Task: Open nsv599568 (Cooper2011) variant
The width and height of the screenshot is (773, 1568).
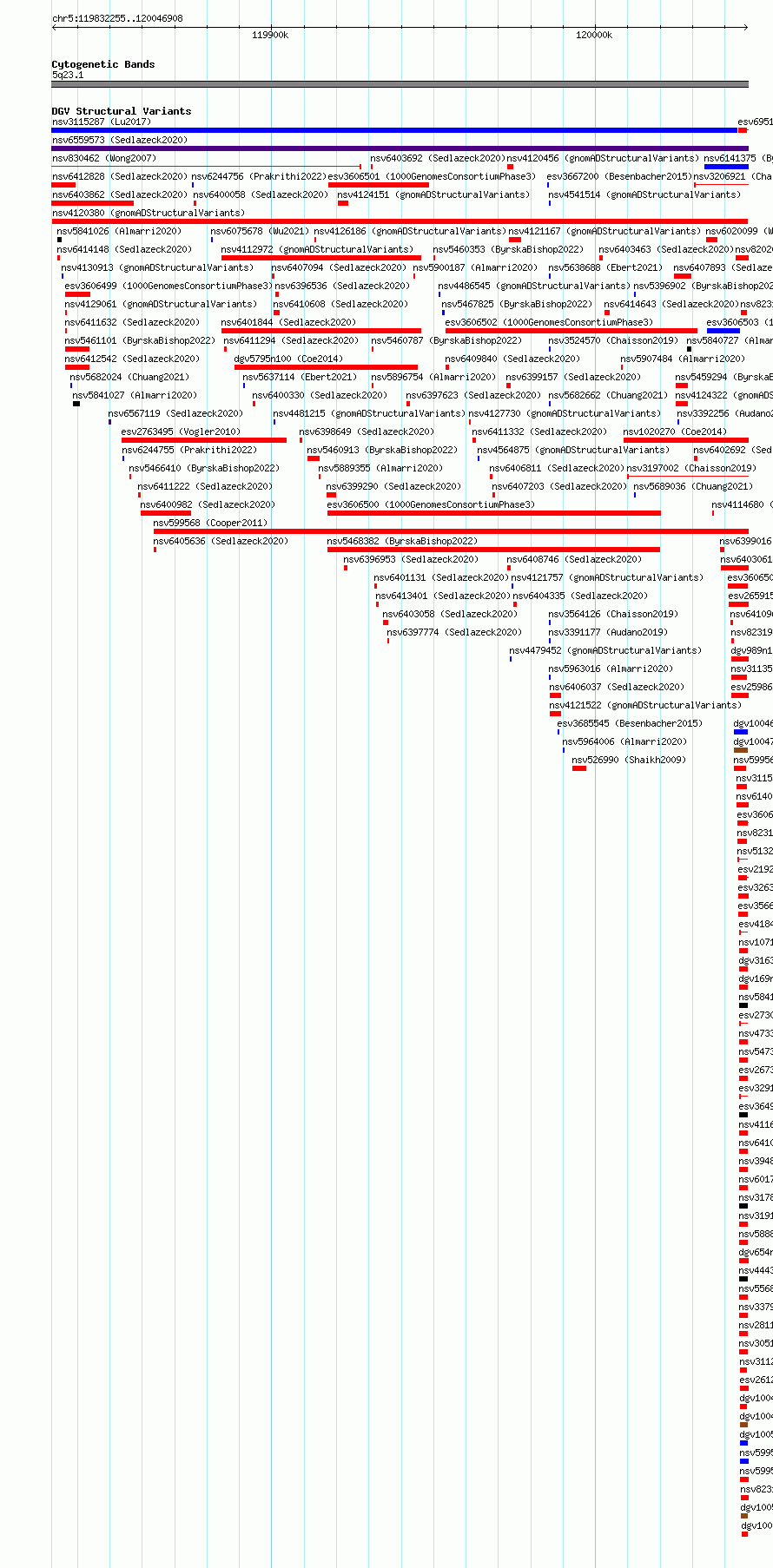Action: [x=211, y=523]
